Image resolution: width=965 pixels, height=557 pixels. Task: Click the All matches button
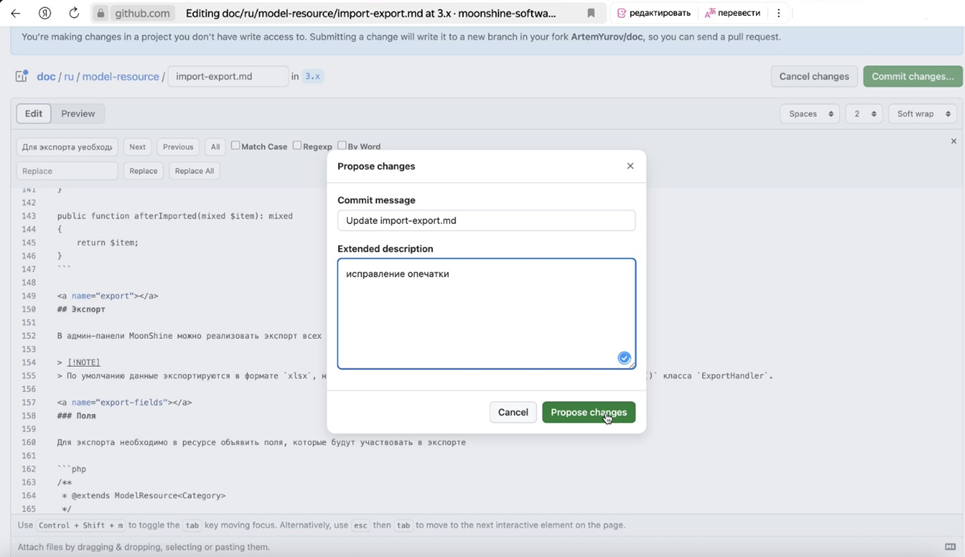pos(215,146)
